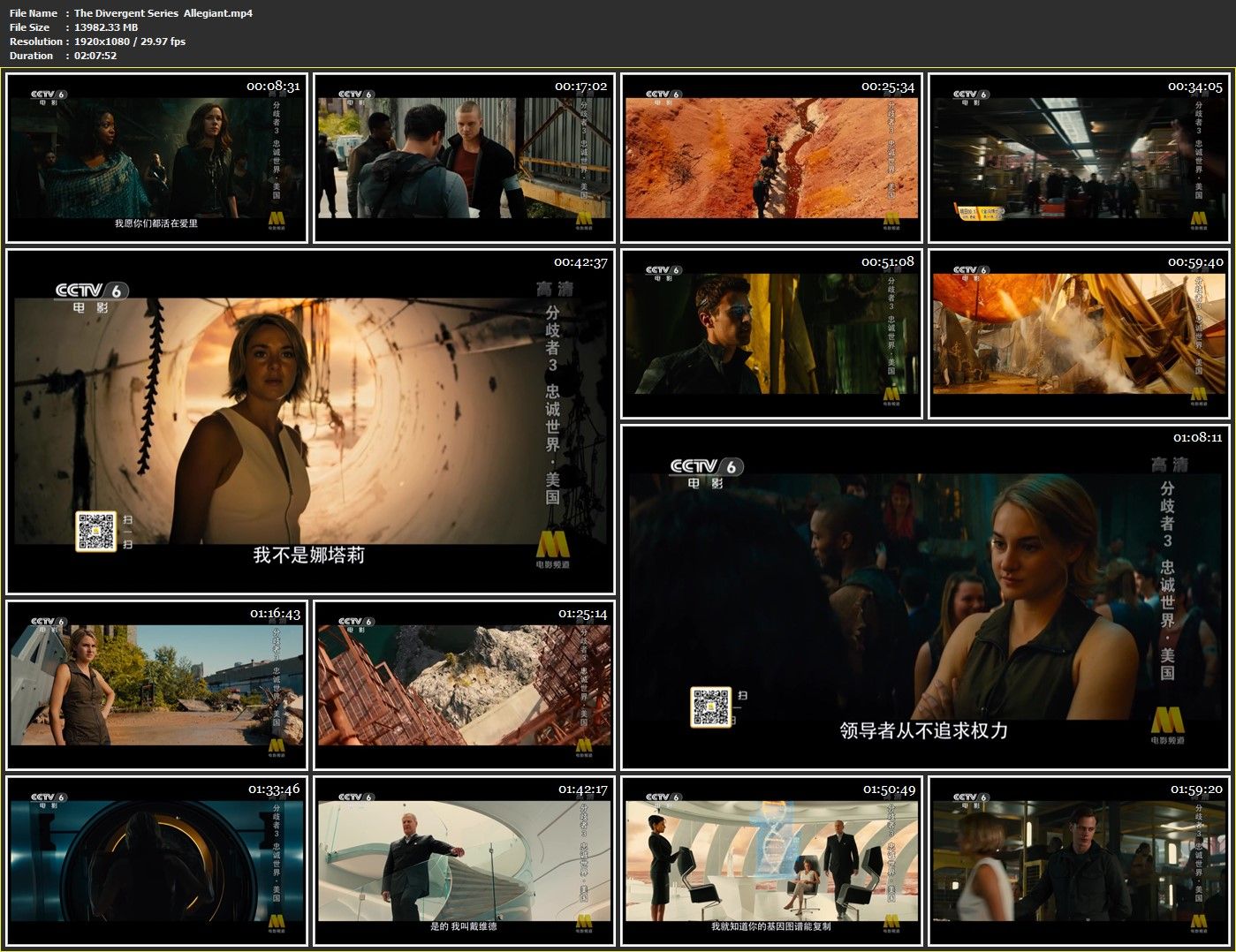Open the frame timestamped 01:50:49
The height and width of the screenshot is (952, 1236).
click(x=771, y=861)
